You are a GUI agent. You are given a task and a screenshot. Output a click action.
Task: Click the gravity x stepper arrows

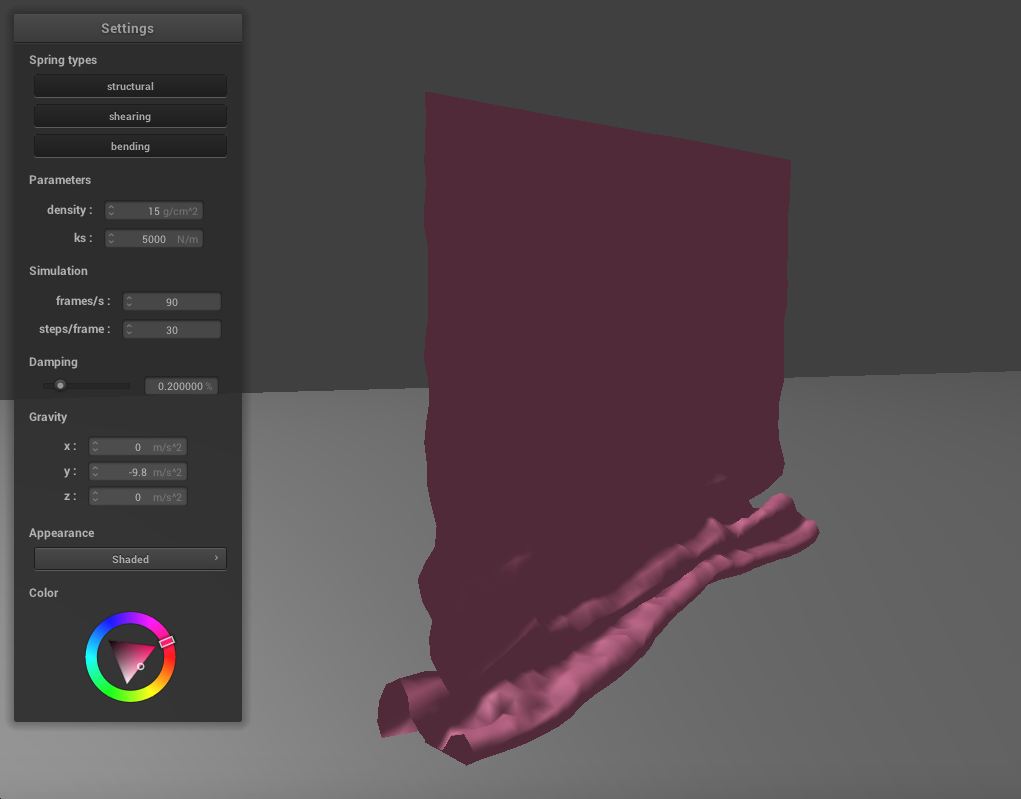click(x=95, y=447)
